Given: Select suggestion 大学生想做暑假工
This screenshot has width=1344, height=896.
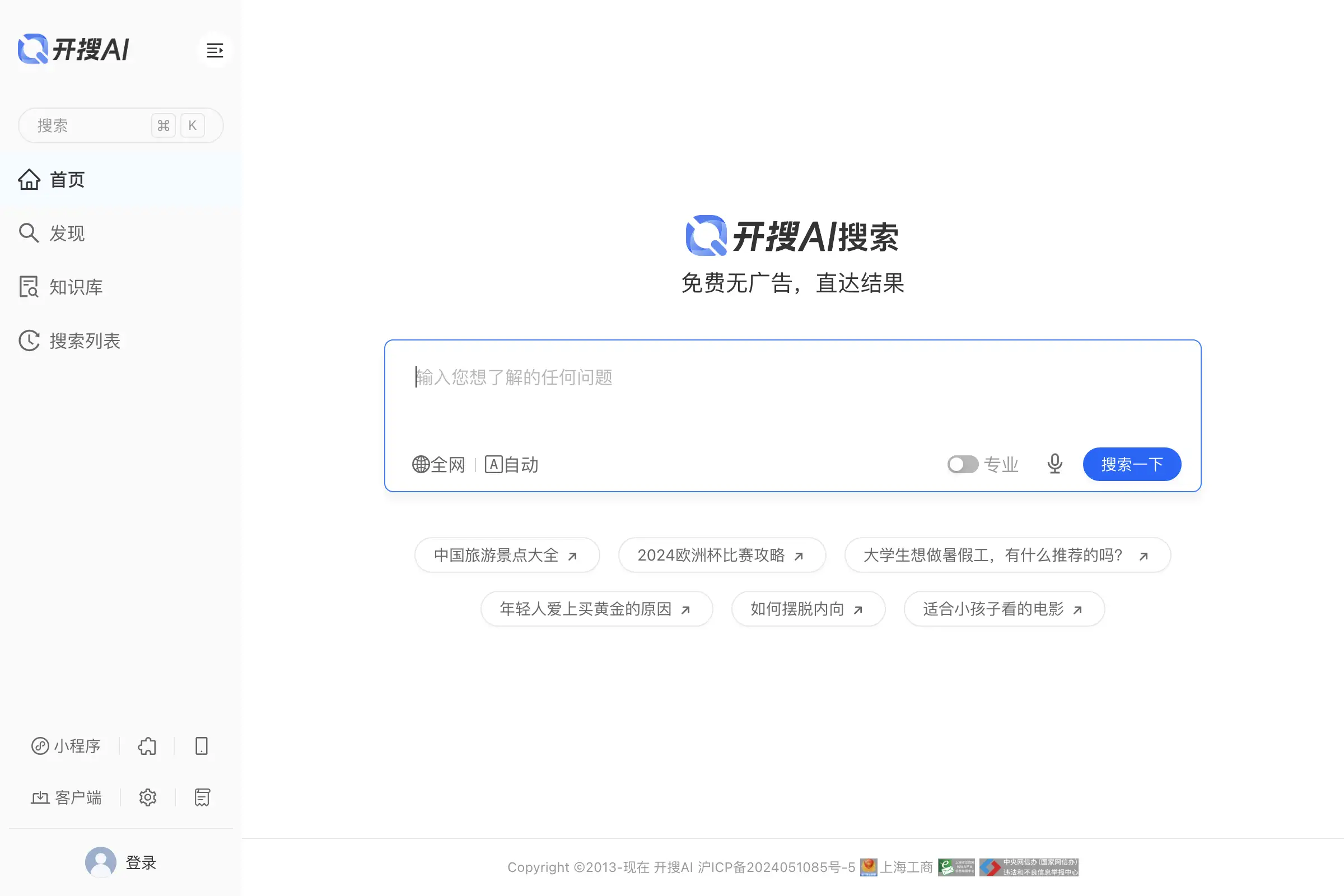Looking at the screenshot, I should pos(1007,555).
